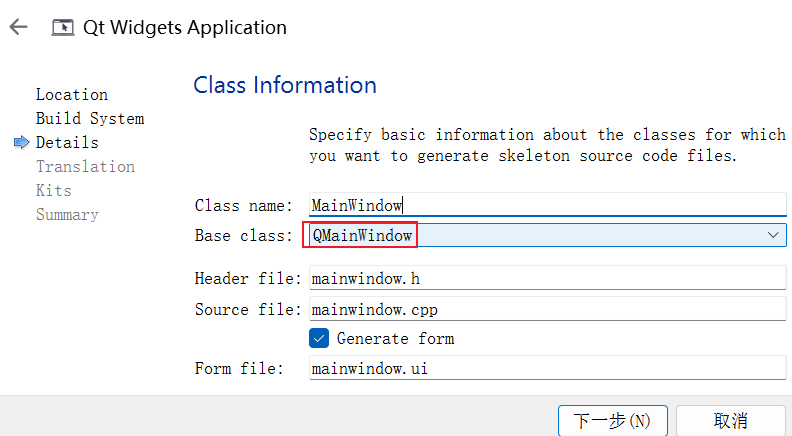Select the QMainWindow base class combo box
Viewport: 792px width, 436px height.
(548, 235)
